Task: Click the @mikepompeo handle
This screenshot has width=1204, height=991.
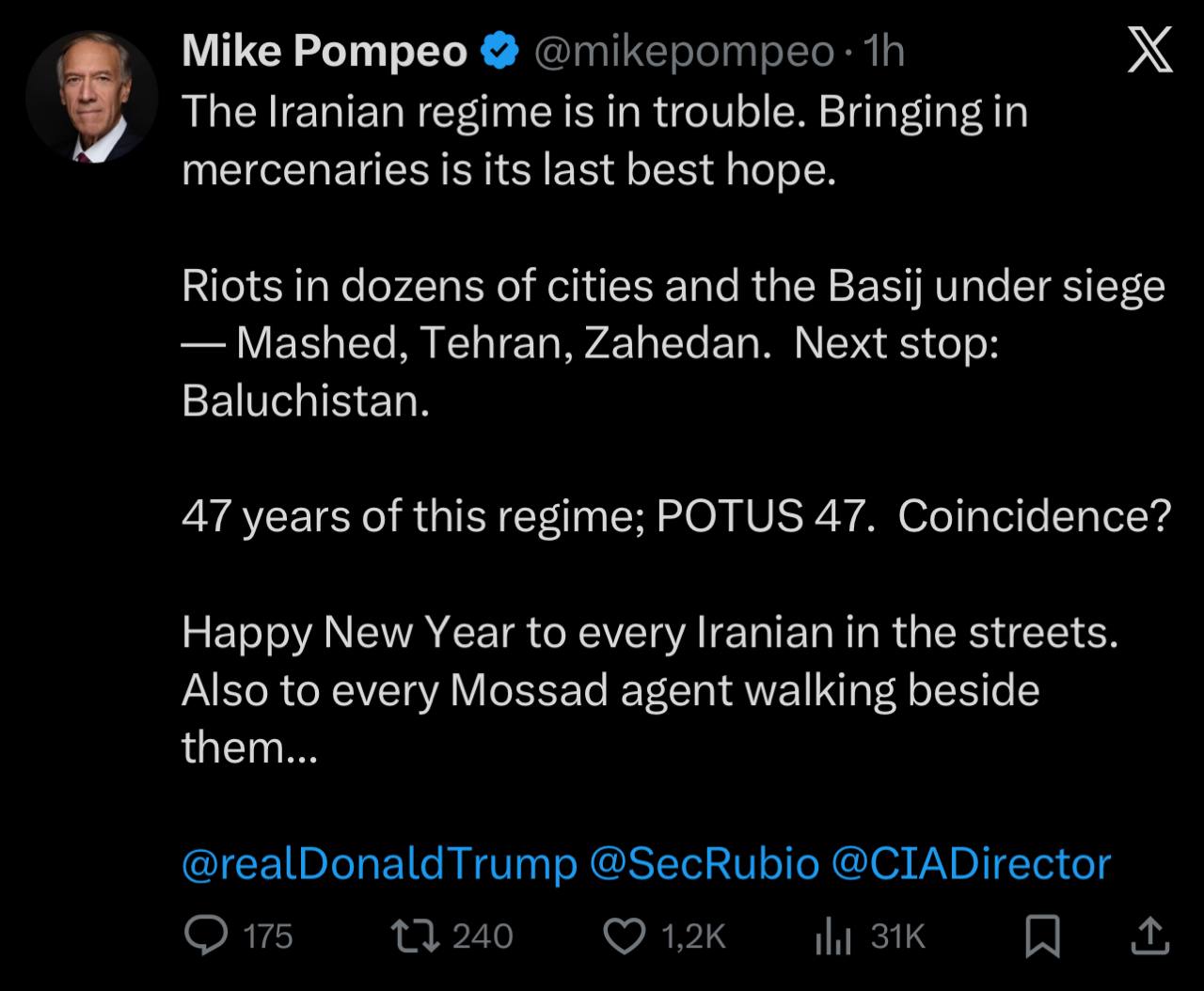Action: click(x=684, y=52)
